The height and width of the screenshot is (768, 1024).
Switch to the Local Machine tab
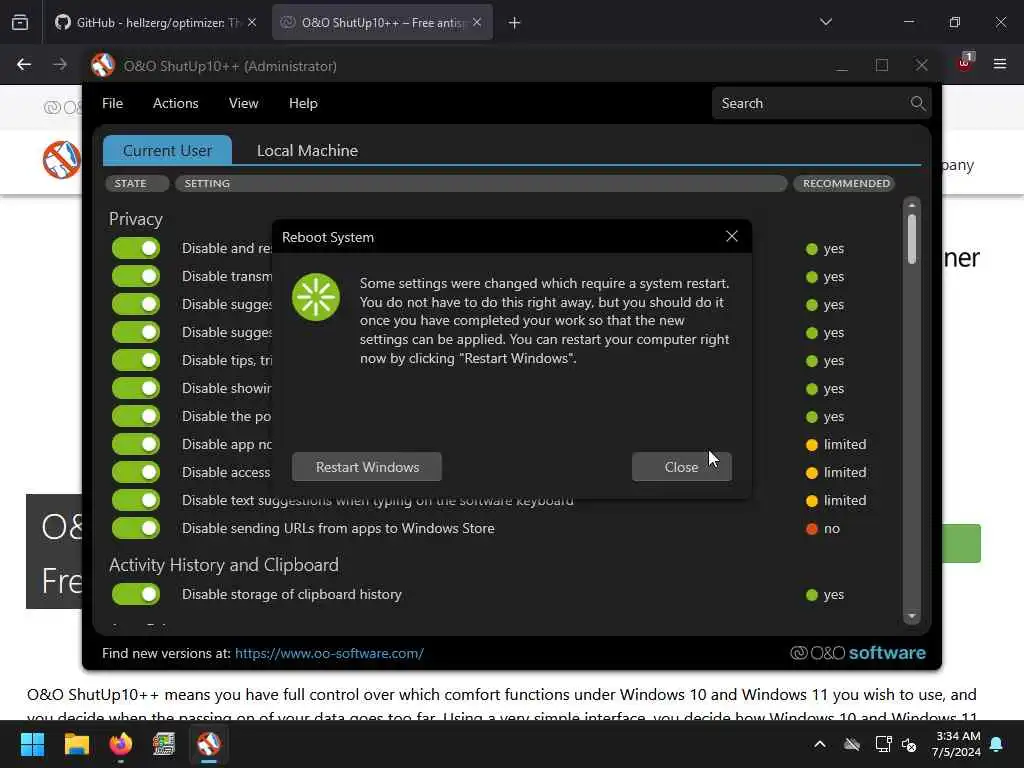click(x=307, y=151)
